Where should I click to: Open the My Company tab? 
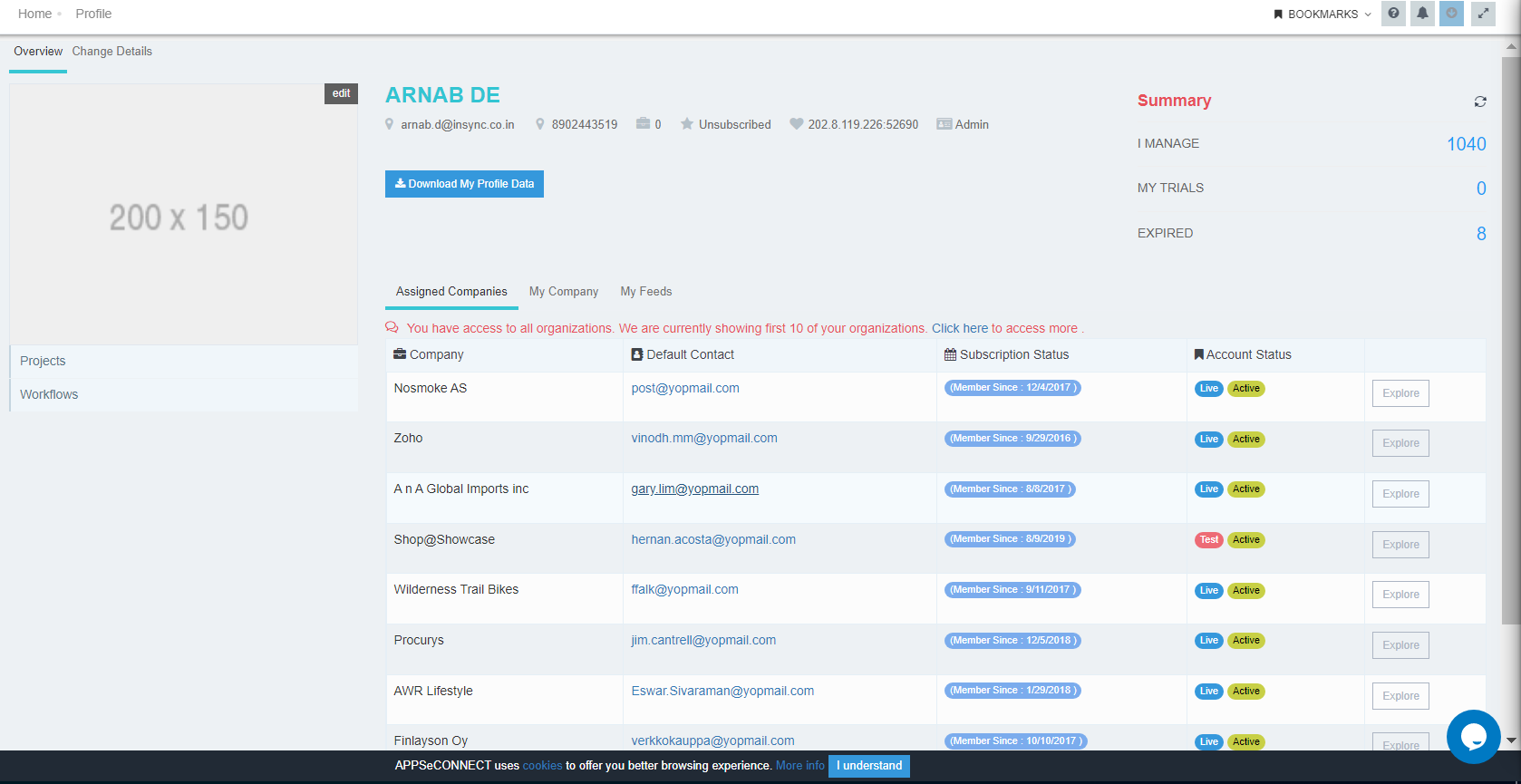(564, 292)
